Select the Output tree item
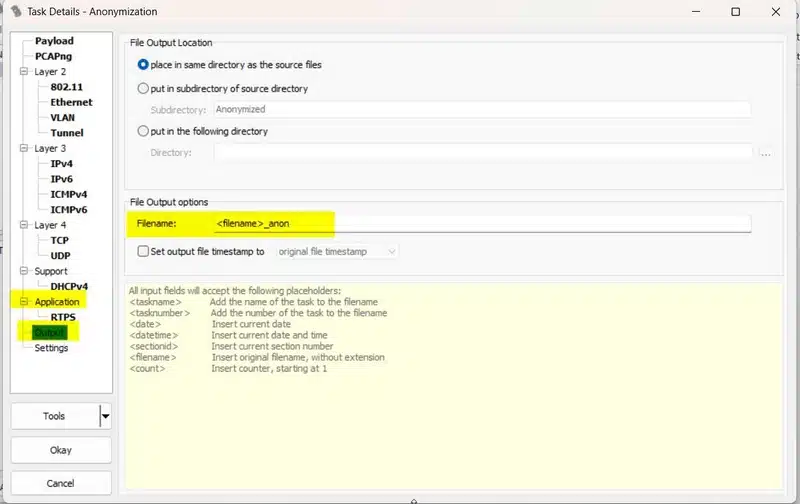Viewport: 800px width, 504px height. pyautogui.click(x=49, y=333)
